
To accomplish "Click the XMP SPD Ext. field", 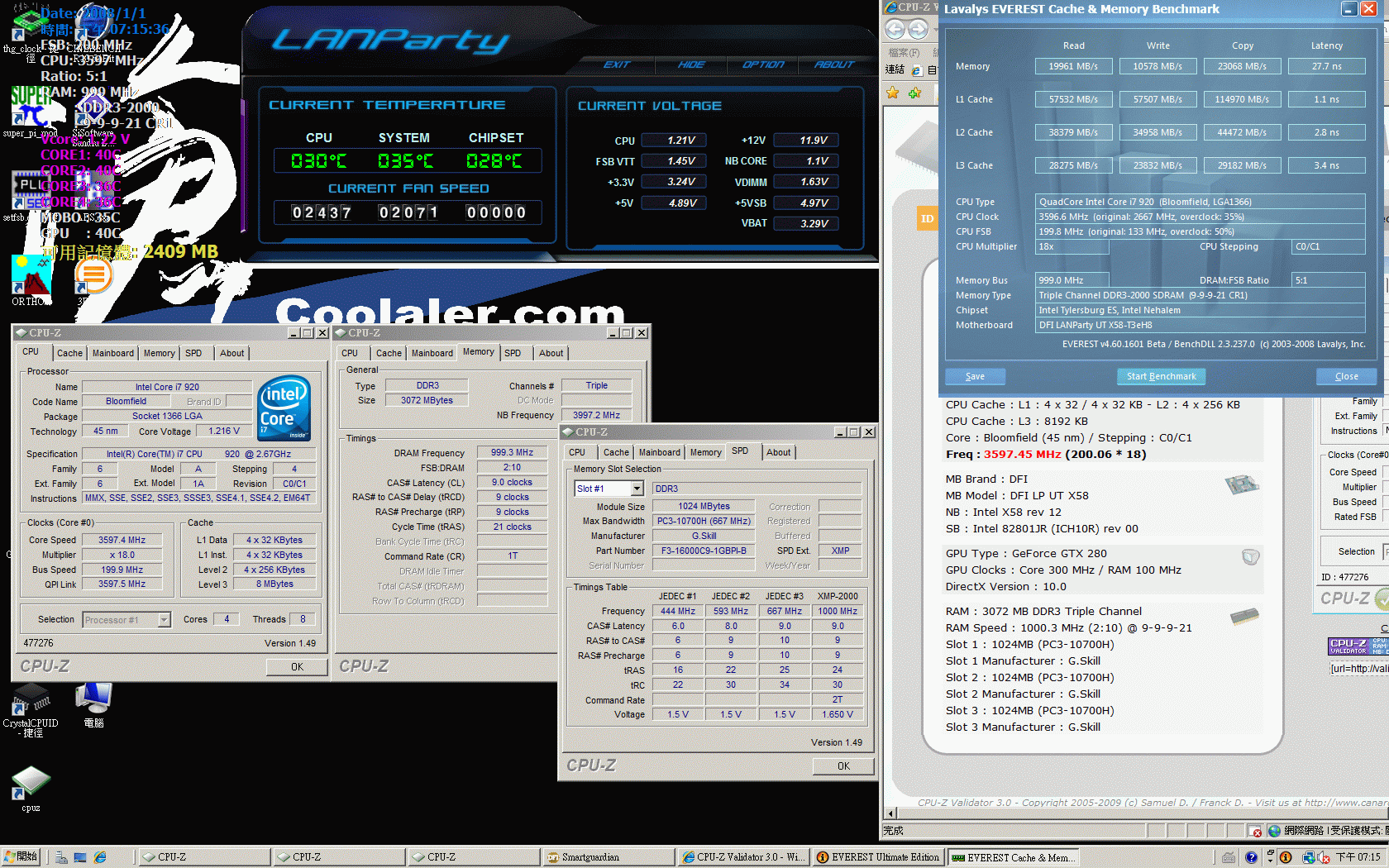I will [840, 551].
